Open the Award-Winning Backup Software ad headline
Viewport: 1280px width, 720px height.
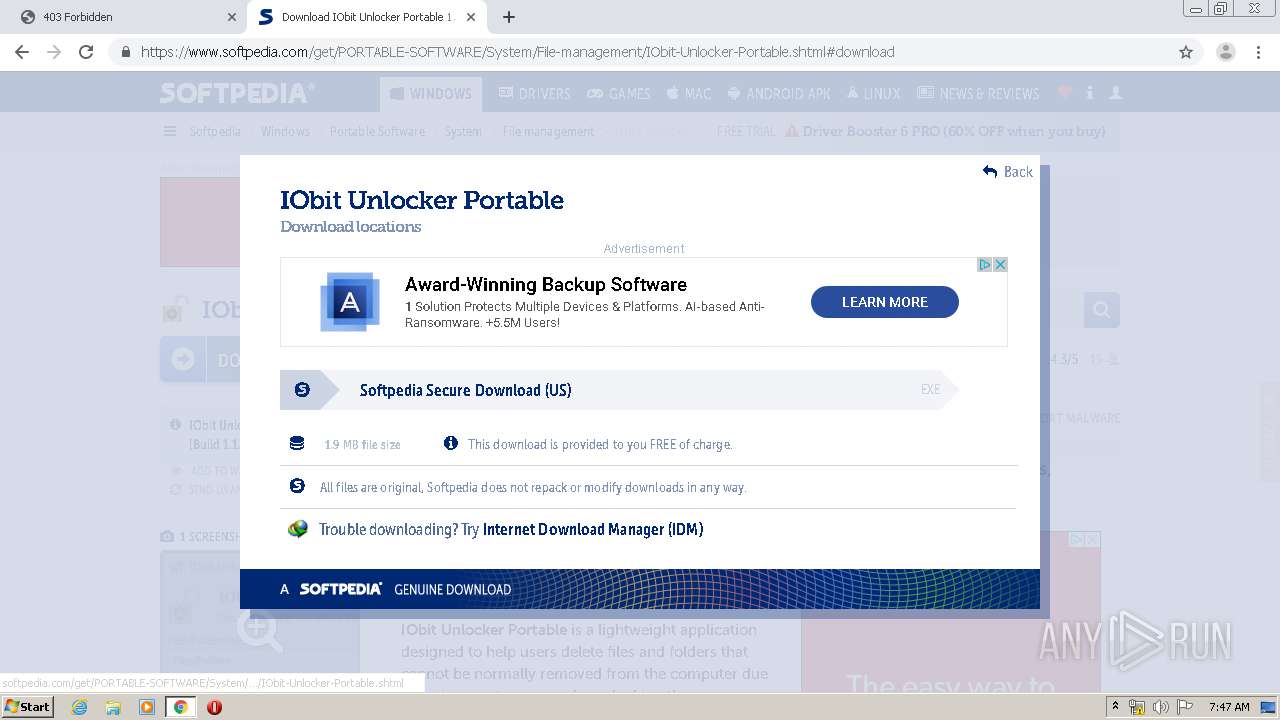tap(546, 284)
